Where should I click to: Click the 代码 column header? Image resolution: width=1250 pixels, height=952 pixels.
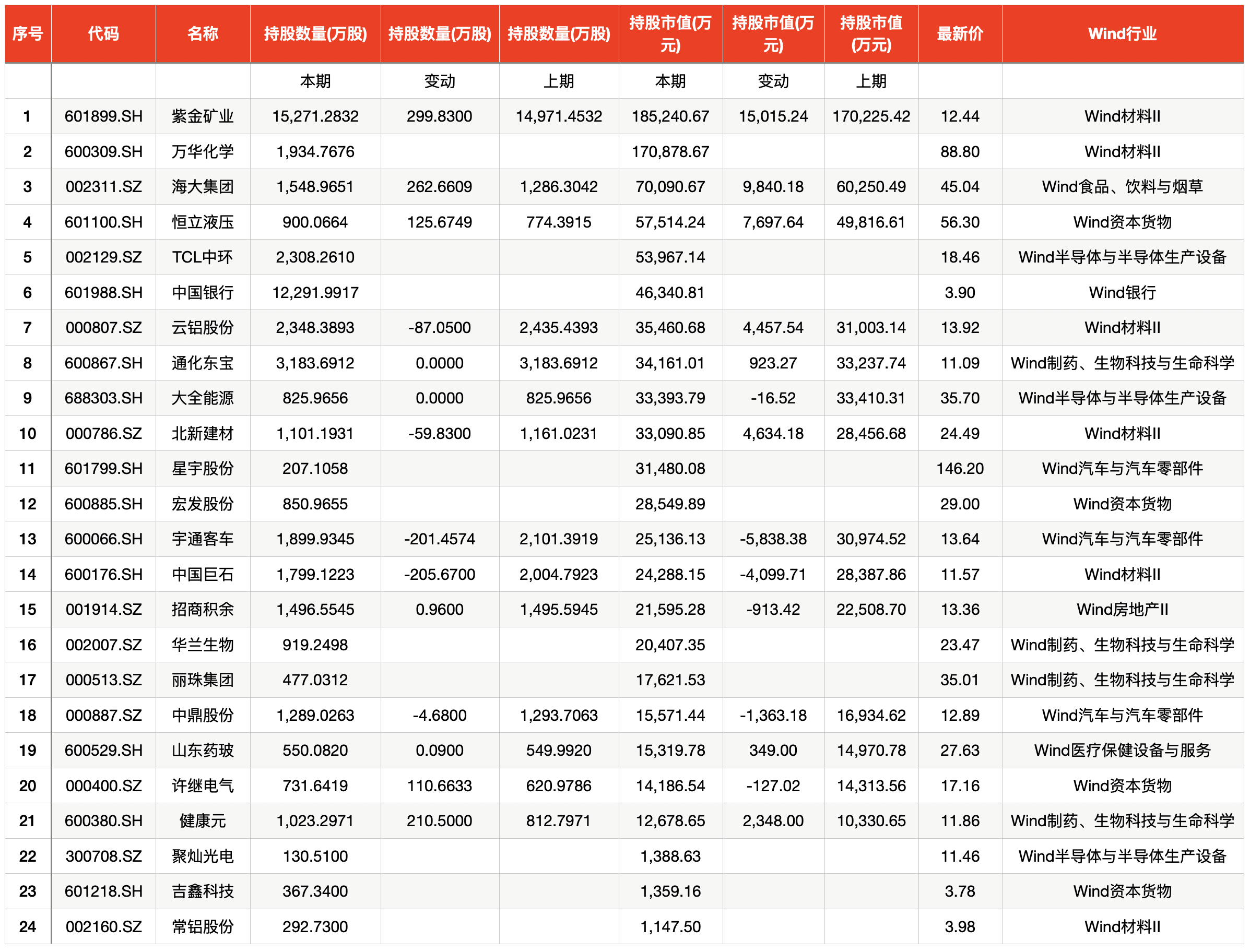coord(104,34)
